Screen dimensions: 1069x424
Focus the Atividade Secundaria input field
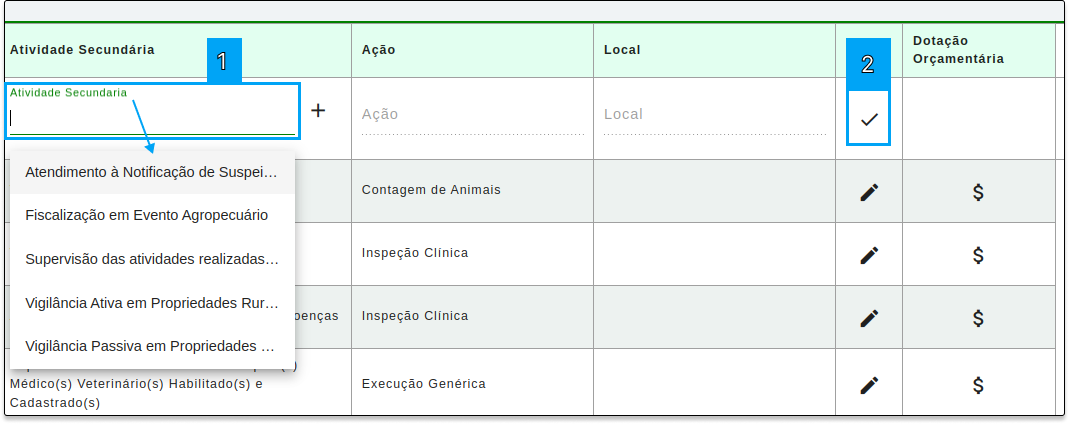(152, 117)
